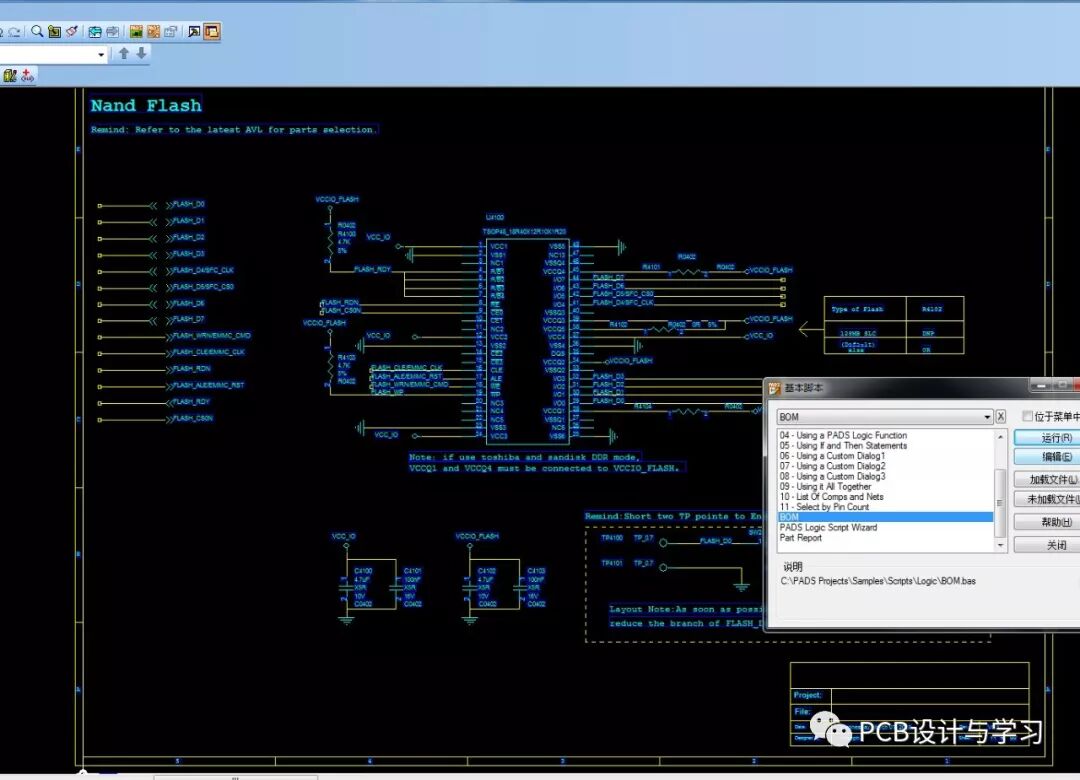This screenshot has height=780, width=1080.
Task: Click the red plus add-connection icon
Action: tap(28, 75)
